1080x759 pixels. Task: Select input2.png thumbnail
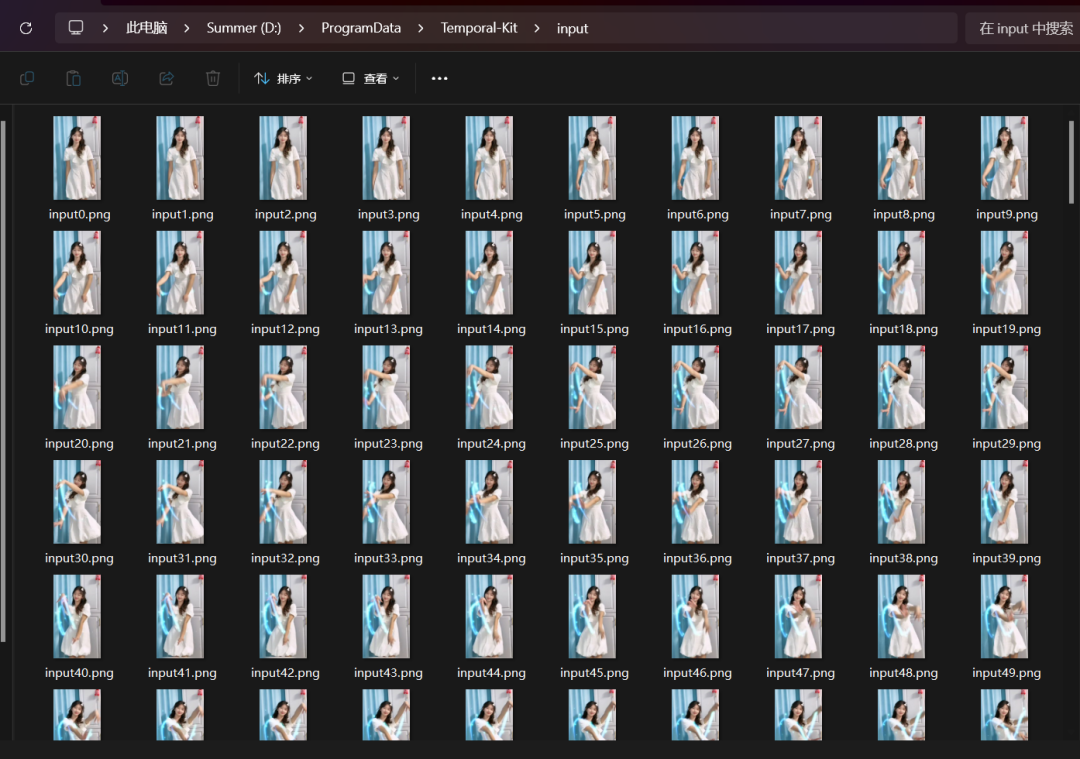[283, 158]
